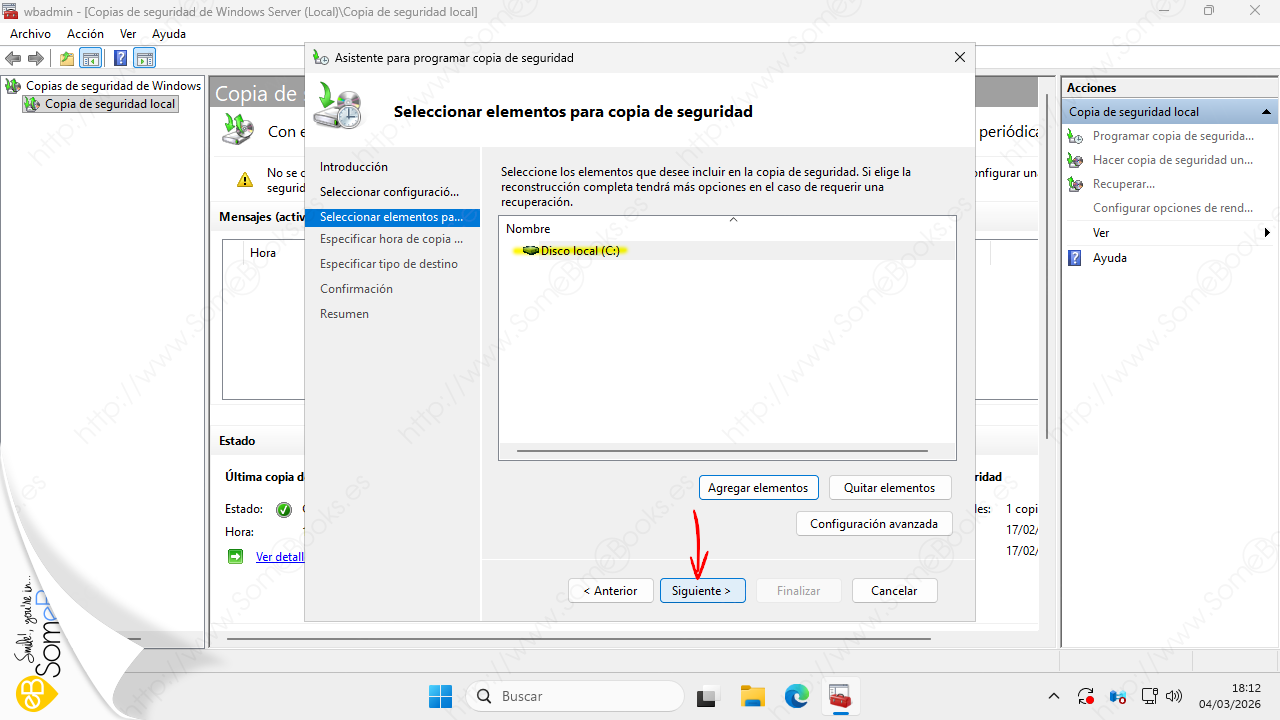Show hidden system tray icons chevron
This screenshot has width=1280, height=720.
[x=1053, y=696]
